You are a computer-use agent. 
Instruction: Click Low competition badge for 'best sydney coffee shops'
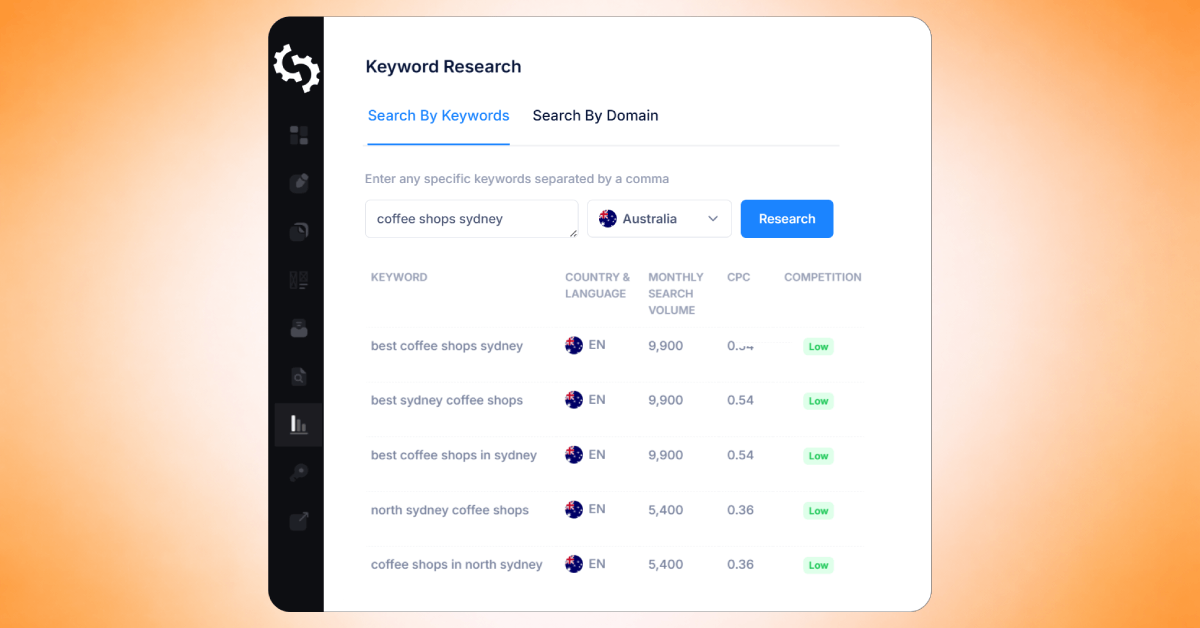point(818,401)
